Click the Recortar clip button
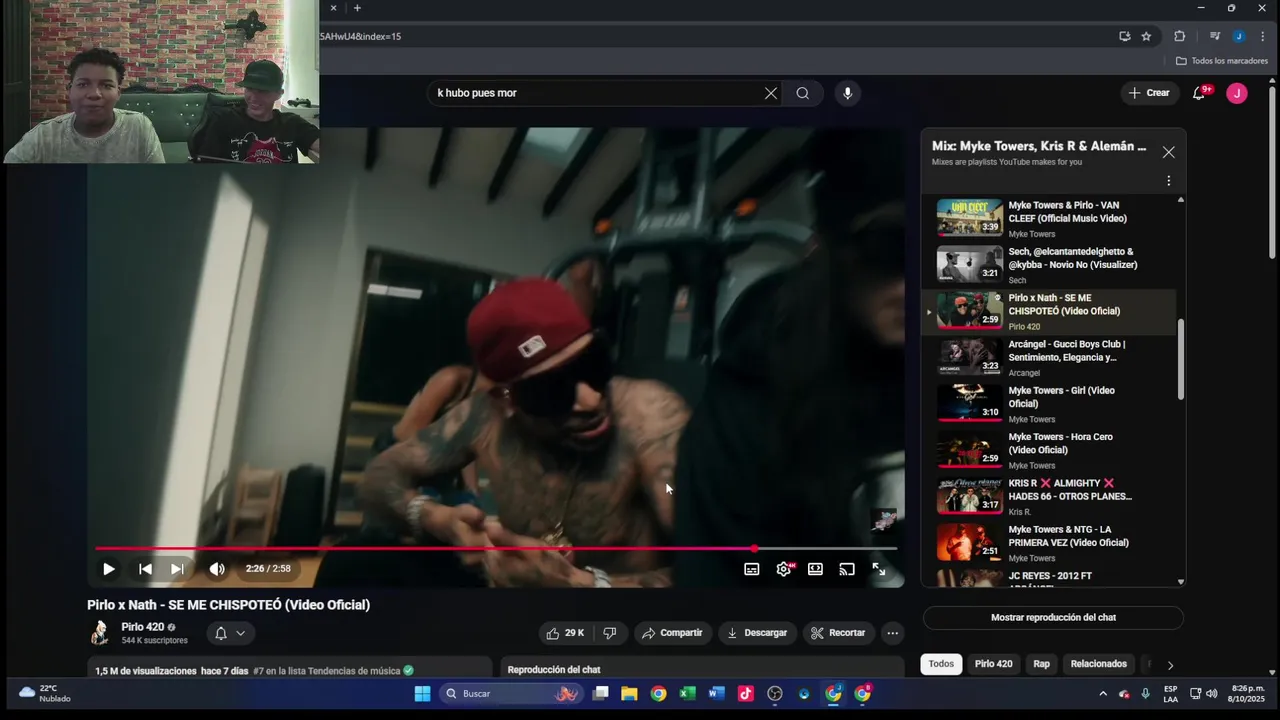Screen dimensions: 1280x720 [838, 633]
